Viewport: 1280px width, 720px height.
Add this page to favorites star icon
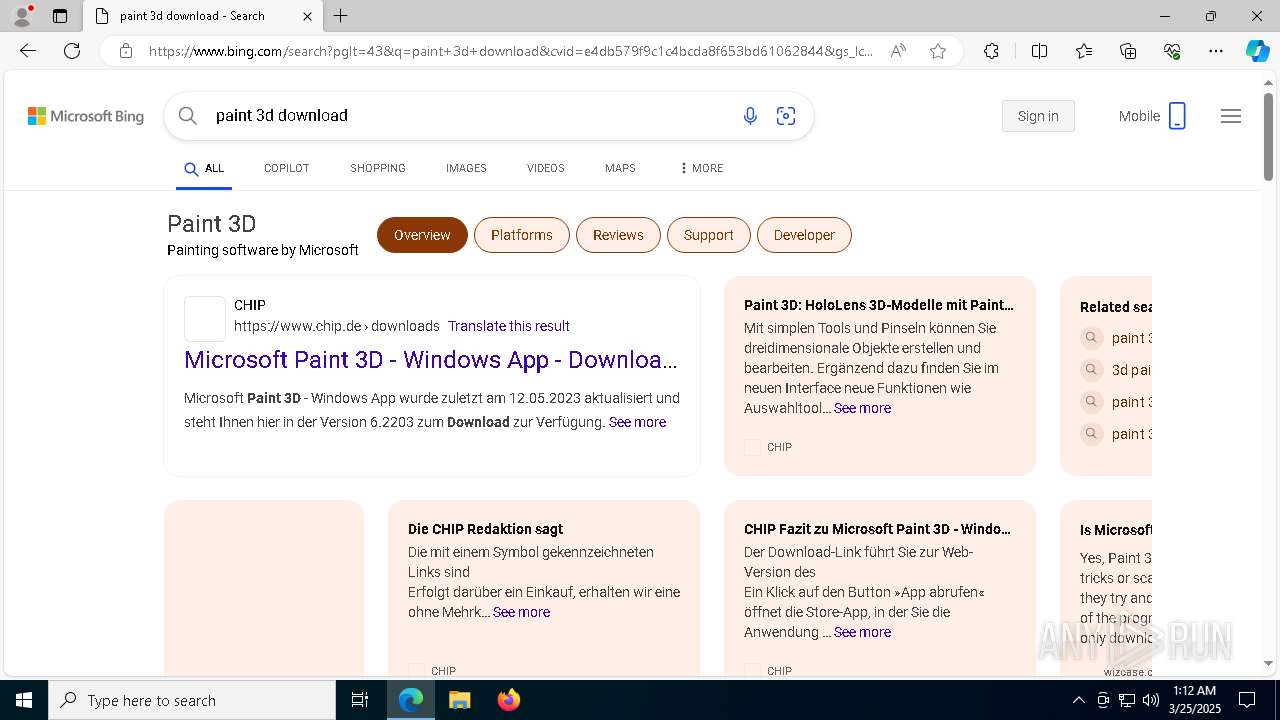coord(938,51)
